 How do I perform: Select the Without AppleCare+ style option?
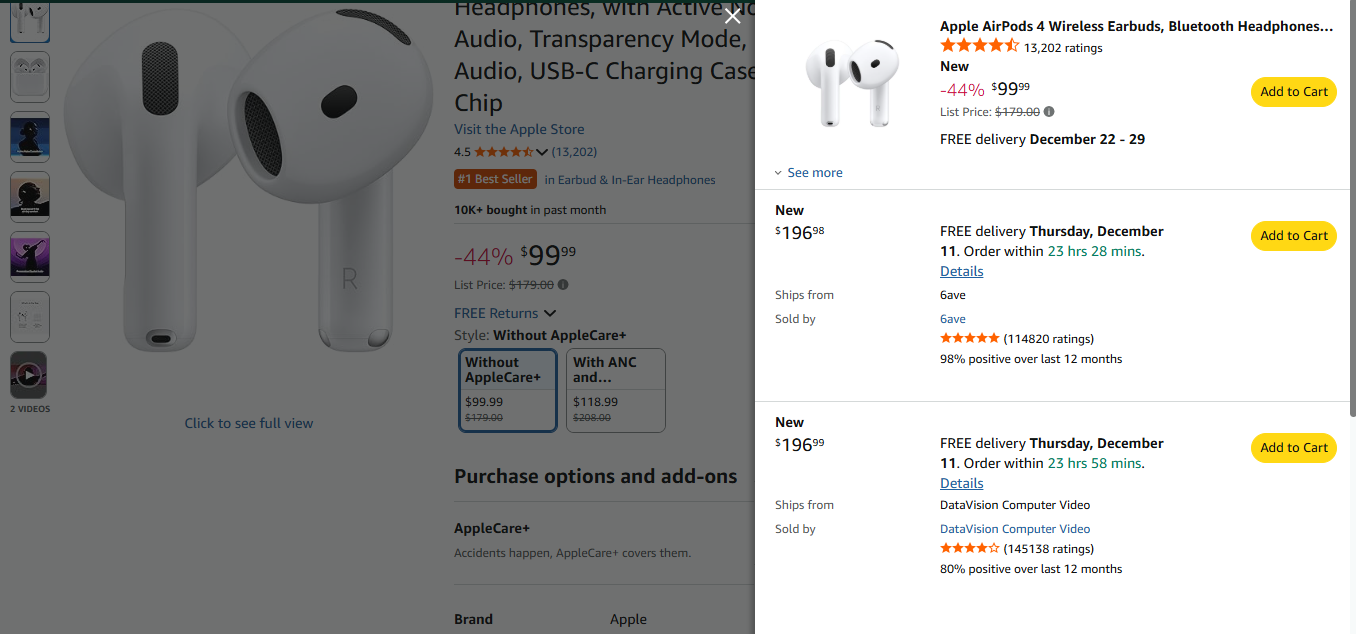[507, 390]
